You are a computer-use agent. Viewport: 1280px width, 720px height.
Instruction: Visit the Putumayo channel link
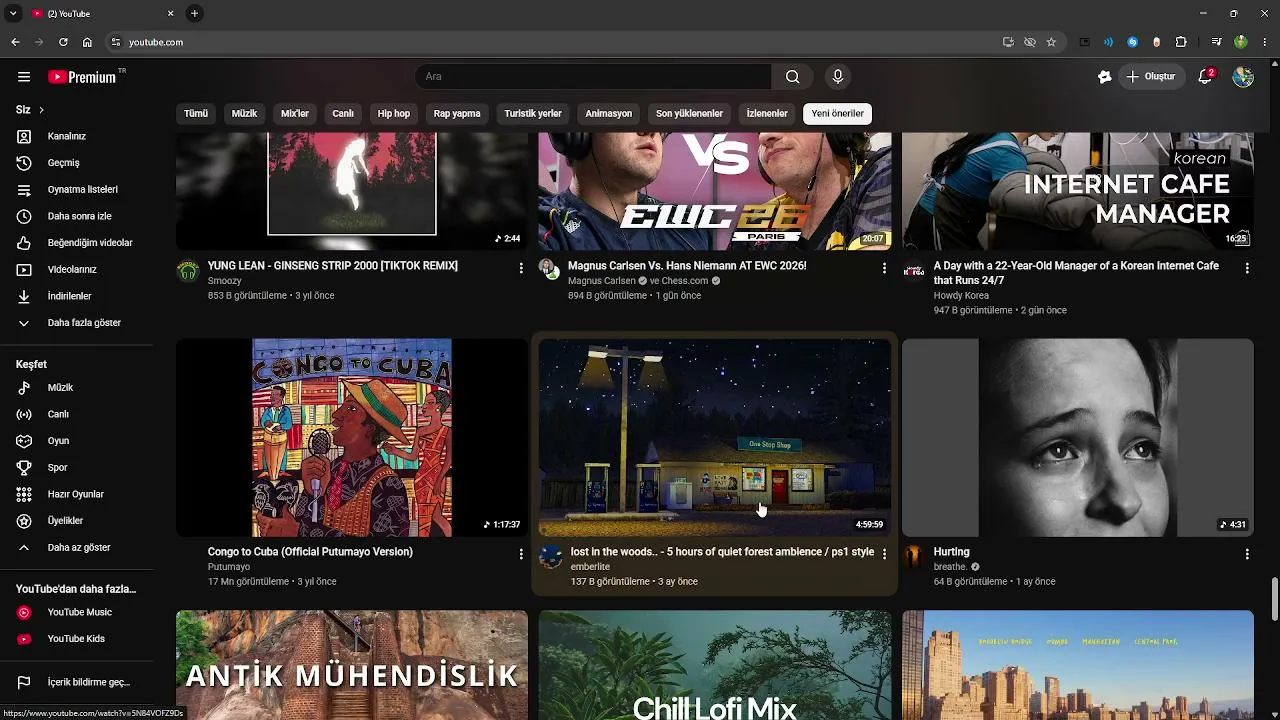(x=229, y=567)
